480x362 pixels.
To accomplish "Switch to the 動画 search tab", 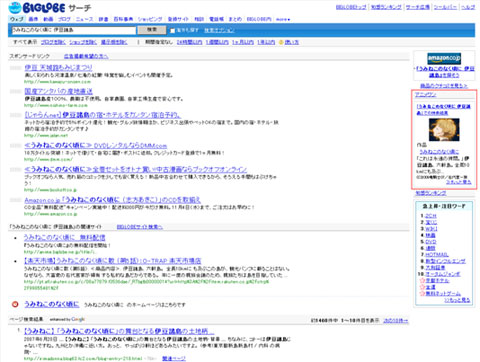I will [48, 19].
